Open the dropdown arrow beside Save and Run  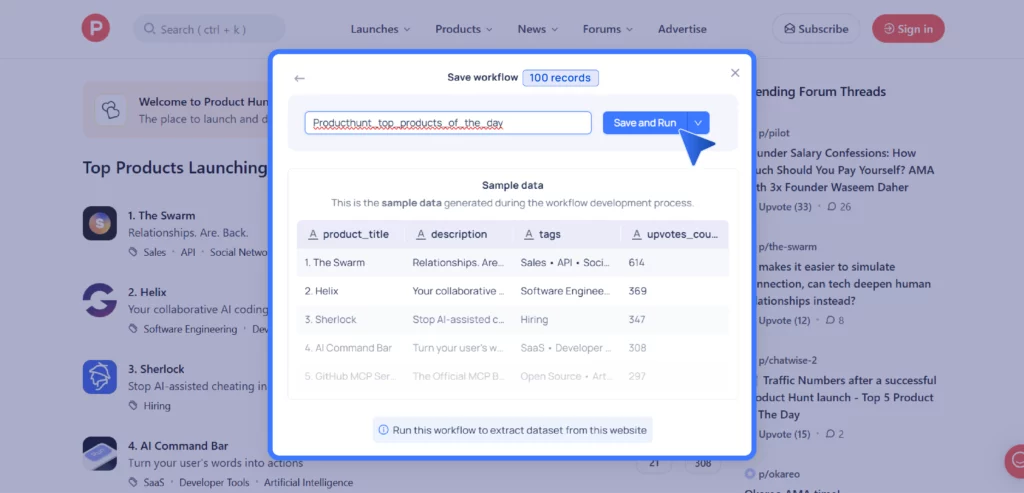tap(698, 123)
